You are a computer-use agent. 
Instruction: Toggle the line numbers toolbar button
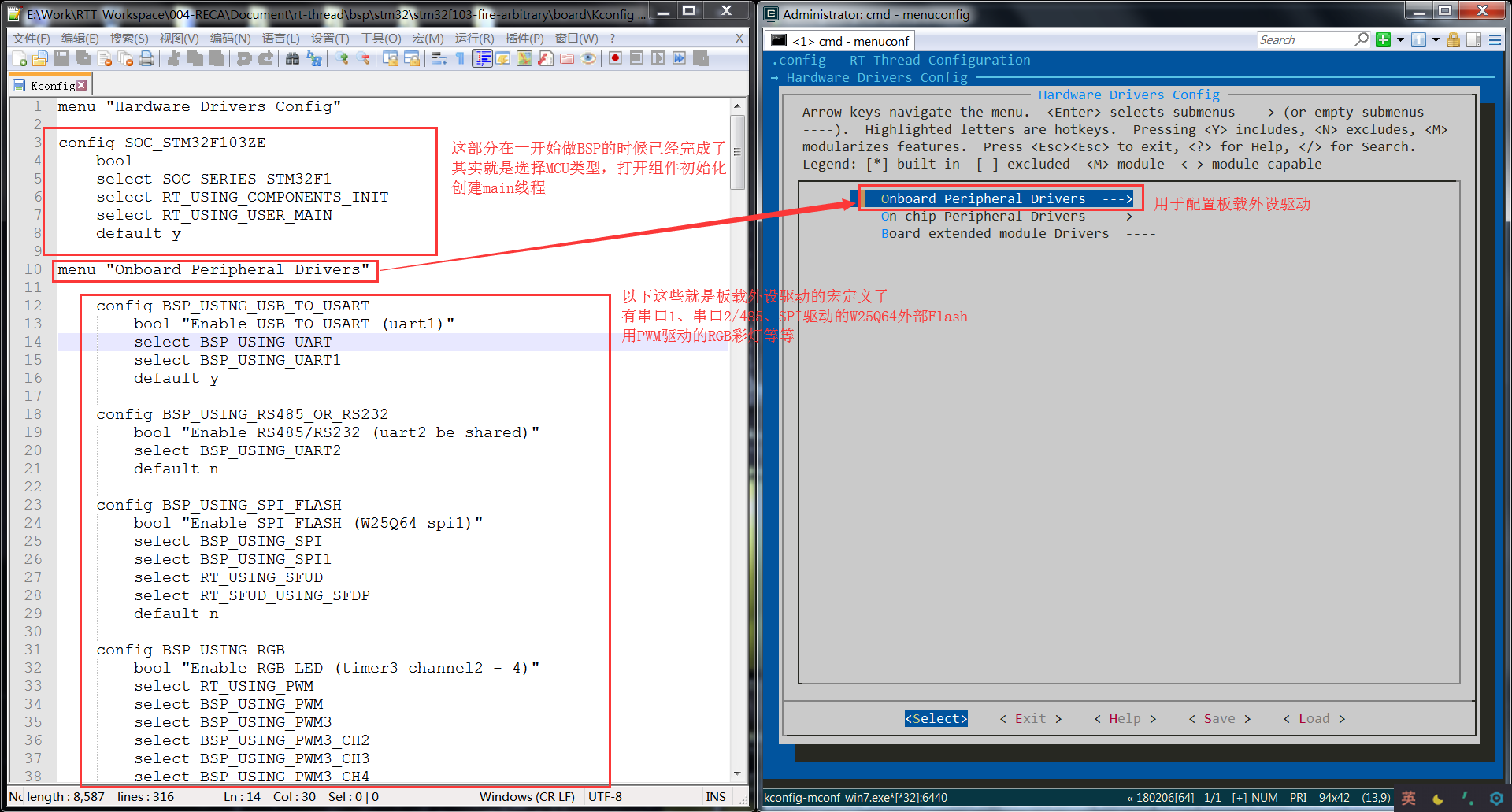coord(481,58)
